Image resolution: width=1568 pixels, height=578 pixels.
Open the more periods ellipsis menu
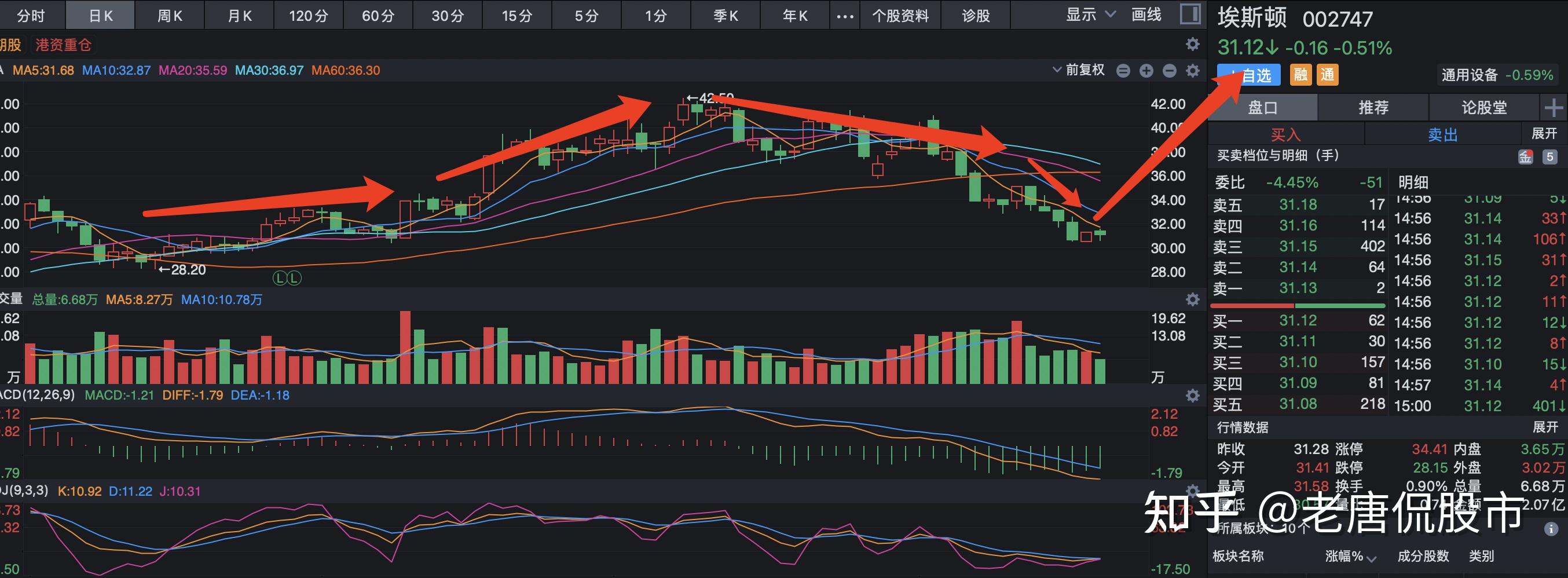[x=845, y=16]
